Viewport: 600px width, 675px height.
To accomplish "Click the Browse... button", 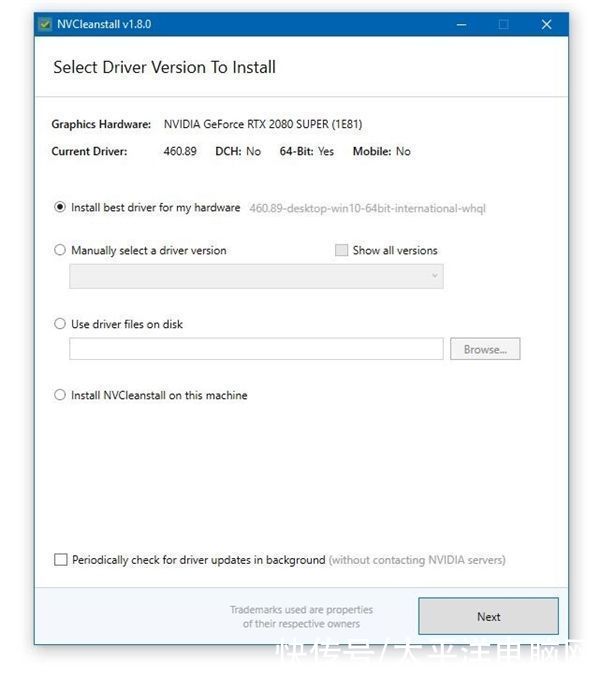I will (x=485, y=349).
